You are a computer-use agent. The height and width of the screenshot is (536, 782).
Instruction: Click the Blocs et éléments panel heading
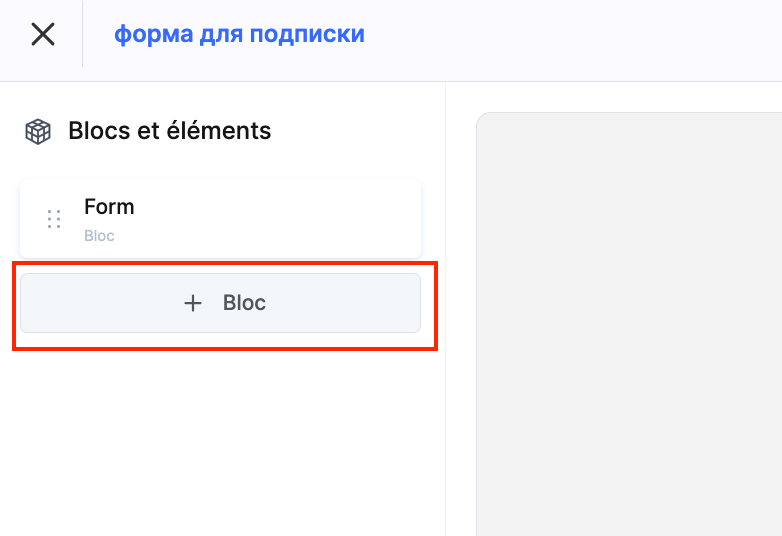tap(169, 131)
